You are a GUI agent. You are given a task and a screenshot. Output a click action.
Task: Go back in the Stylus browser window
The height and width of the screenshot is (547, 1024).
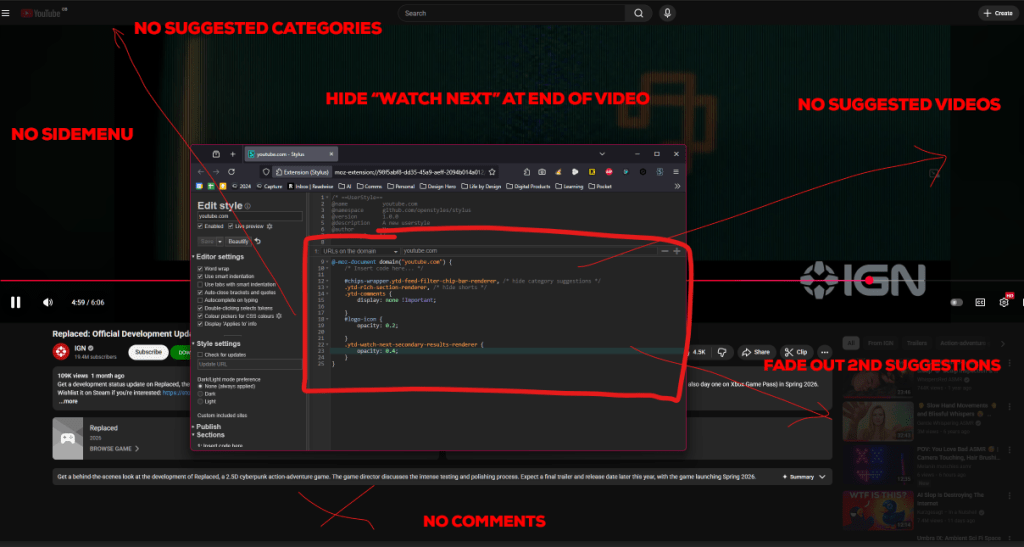point(200,172)
